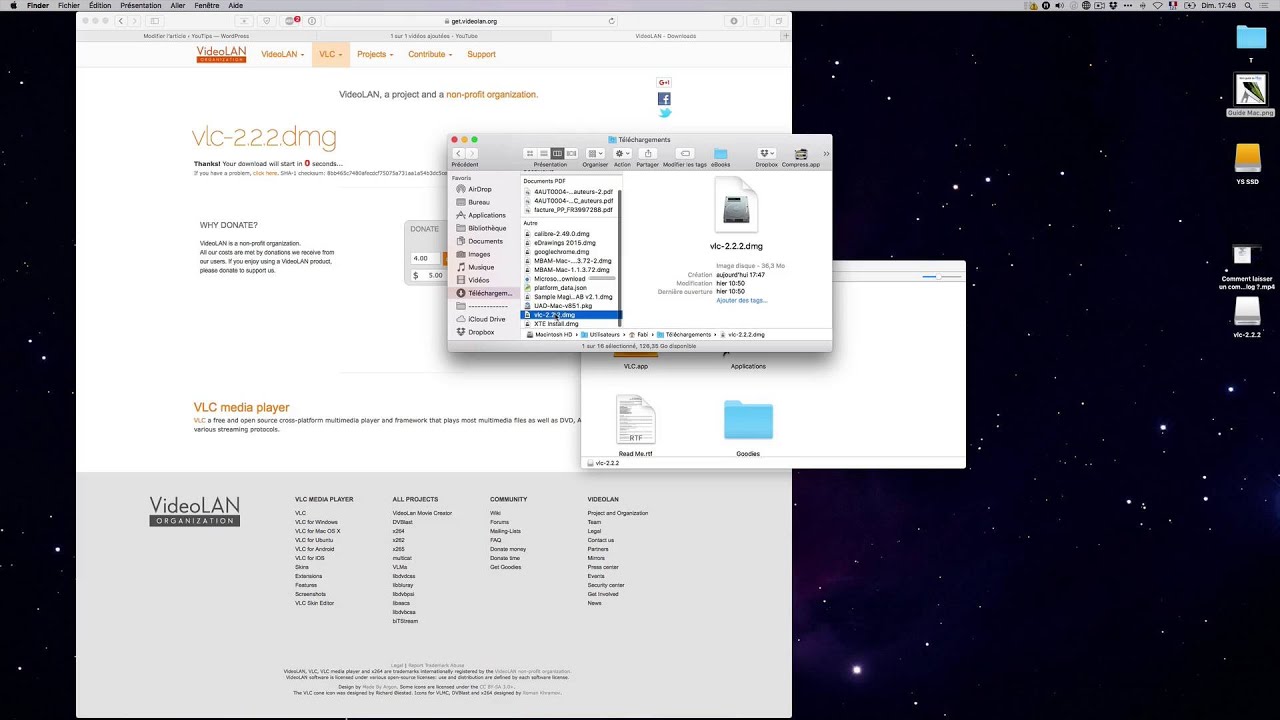This screenshot has width=1280, height=720.
Task: Show more Finder toolbar items chevron
Action: 826,153
